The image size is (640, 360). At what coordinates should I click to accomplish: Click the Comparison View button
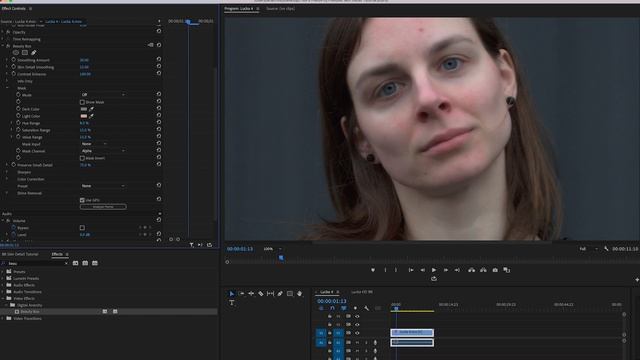point(507,270)
